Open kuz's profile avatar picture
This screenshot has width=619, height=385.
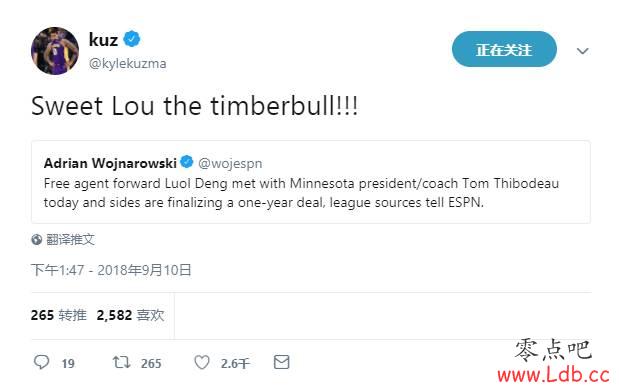coord(55,51)
